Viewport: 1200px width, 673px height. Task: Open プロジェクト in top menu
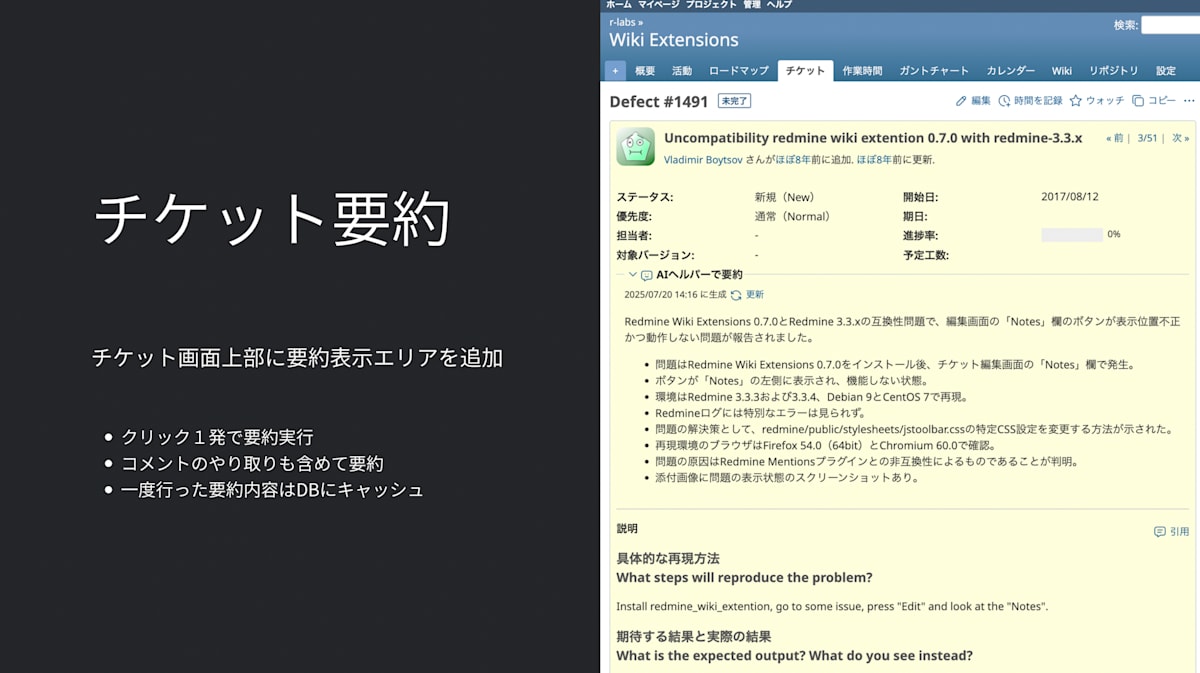pos(711,5)
